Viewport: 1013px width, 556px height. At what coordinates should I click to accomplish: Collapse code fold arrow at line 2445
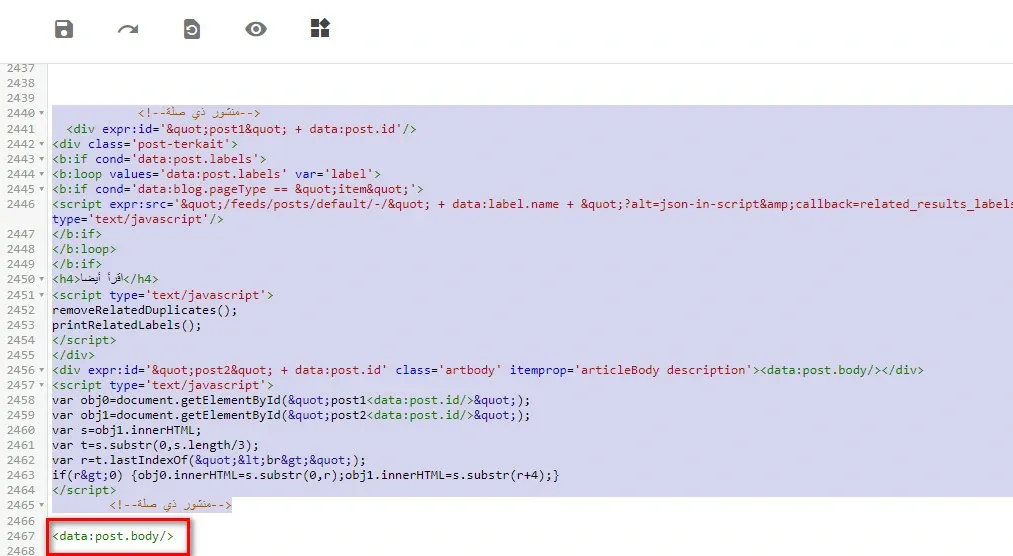42,189
